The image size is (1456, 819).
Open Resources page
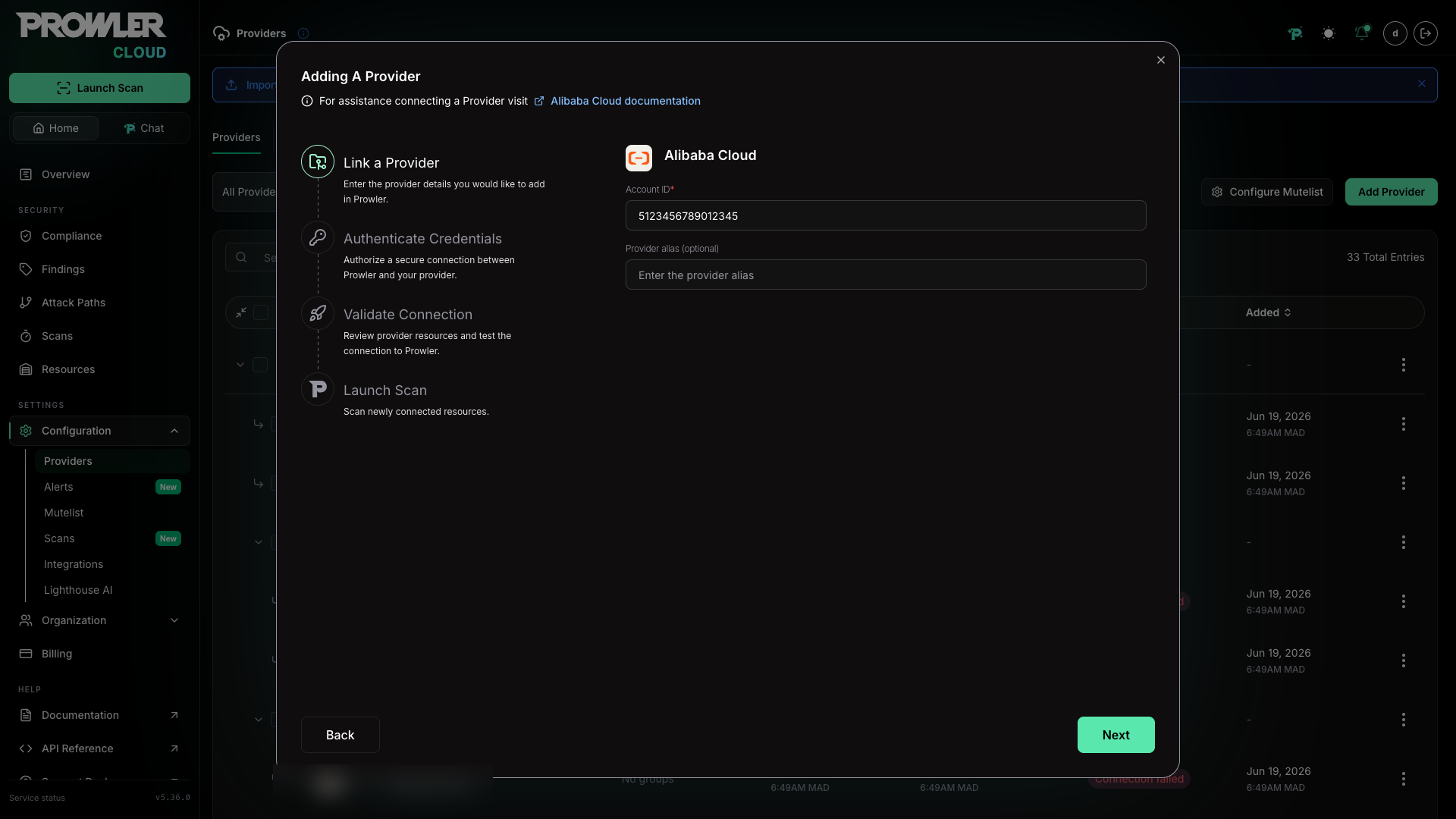tap(99, 369)
